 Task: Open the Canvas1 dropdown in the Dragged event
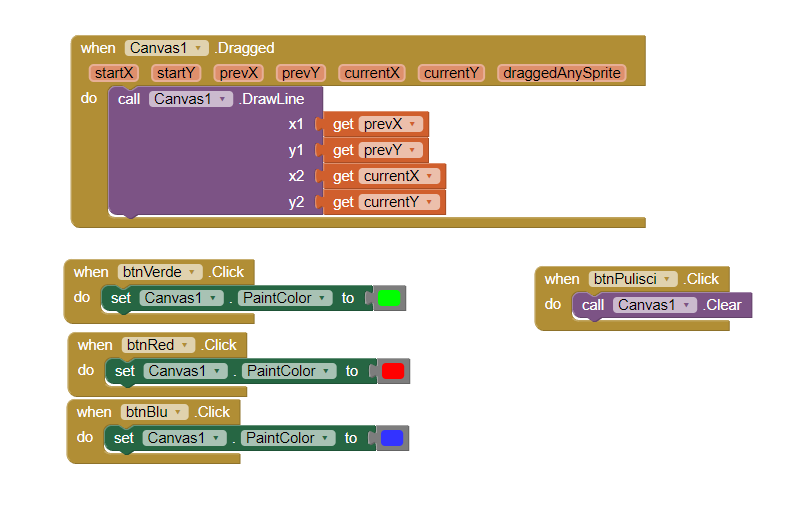pyautogui.click(x=199, y=48)
